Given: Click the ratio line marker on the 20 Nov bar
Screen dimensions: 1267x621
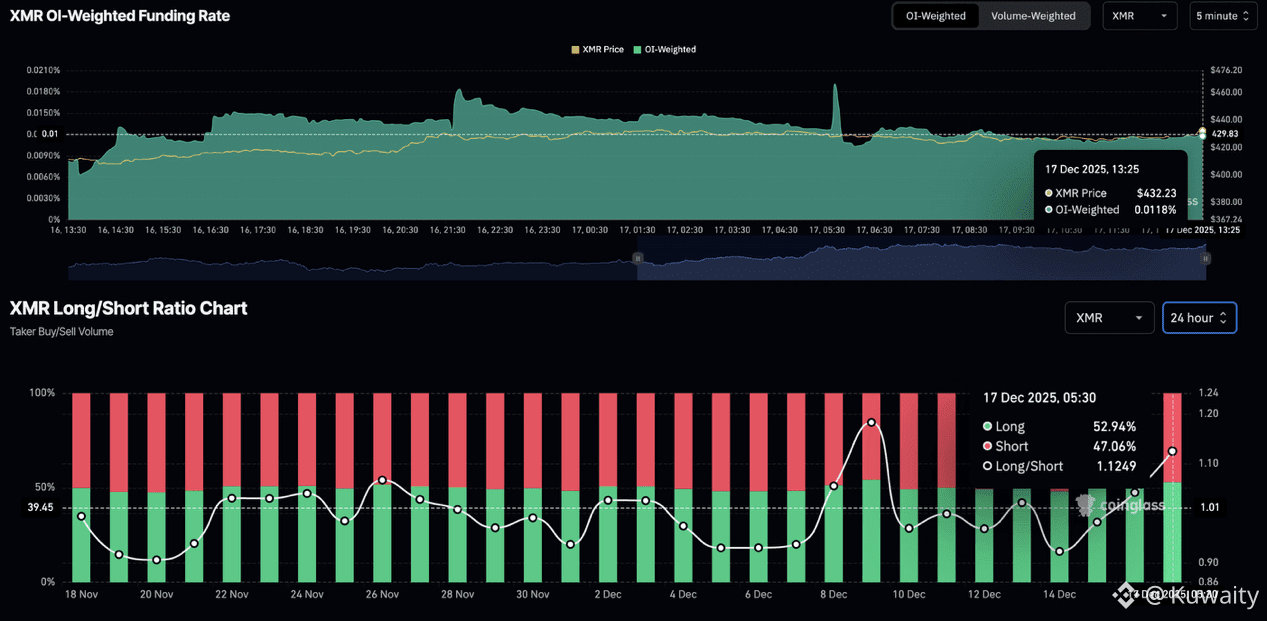Looking at the screenshot, I should (x=156, y=560).
